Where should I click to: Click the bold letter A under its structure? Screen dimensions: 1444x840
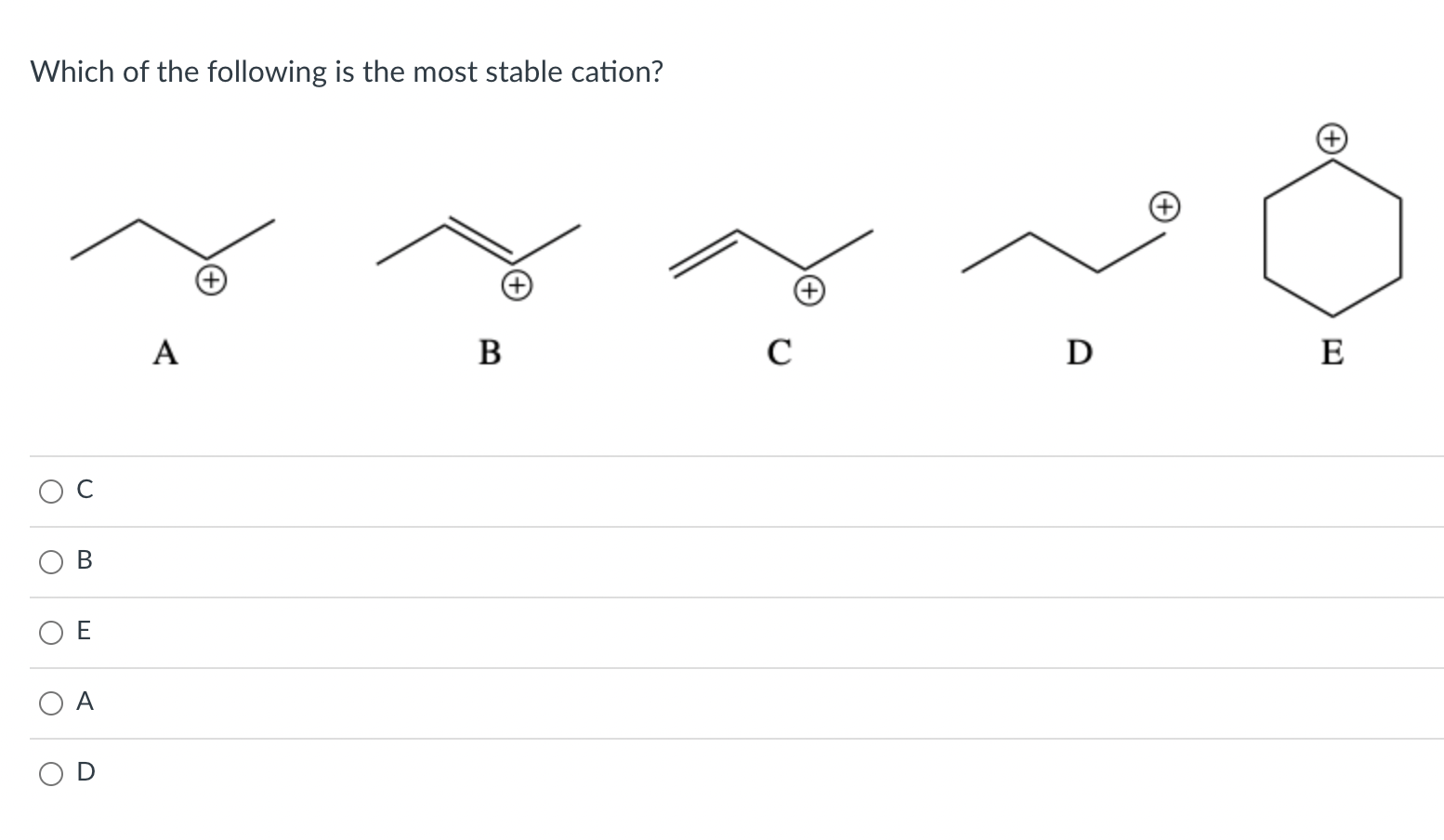[x=164, y=352]
